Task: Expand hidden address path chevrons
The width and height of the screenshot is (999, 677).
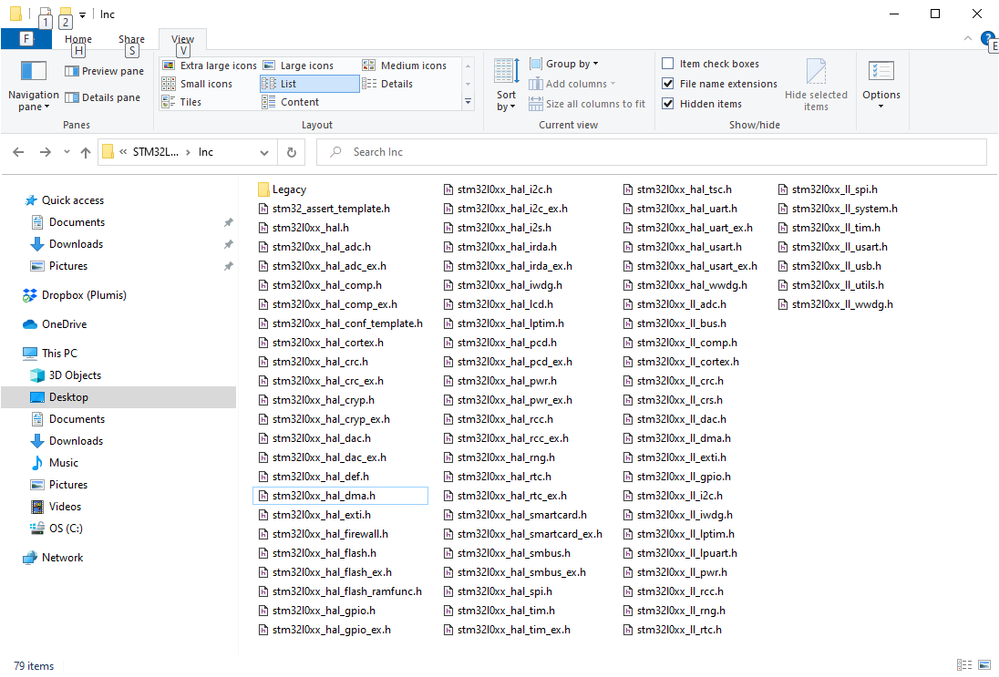Action: tap(123, 152)
